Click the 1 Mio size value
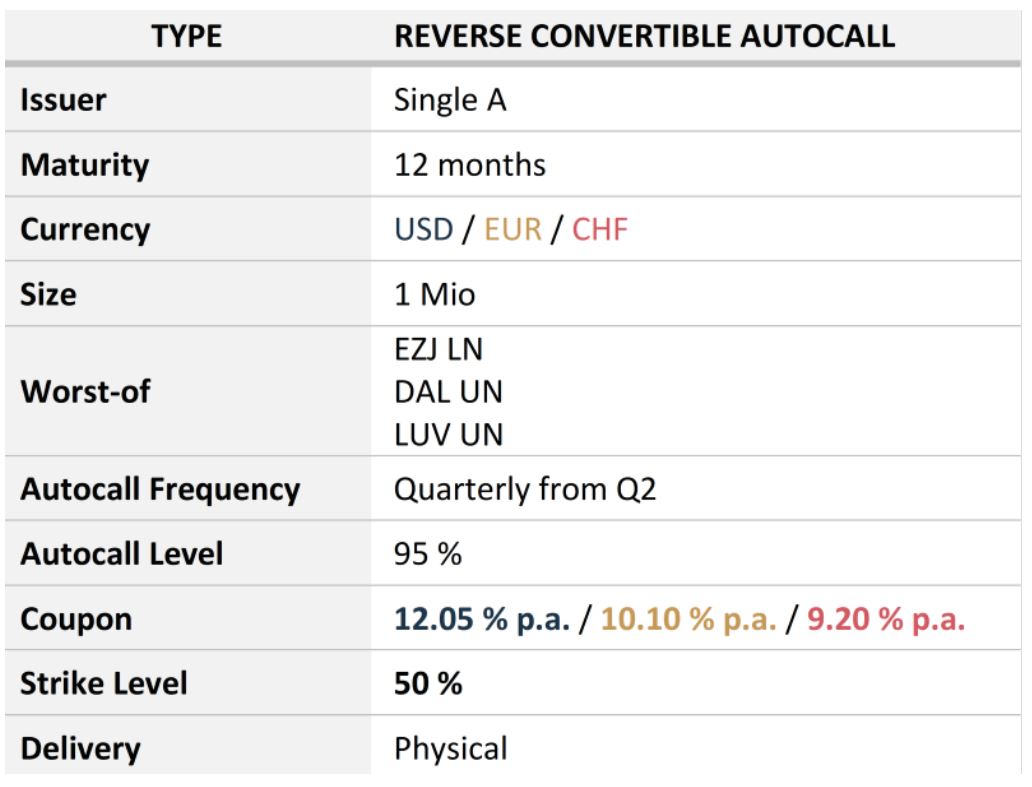Viewport: 1032px width, 787px height. [x=434, y=294]
